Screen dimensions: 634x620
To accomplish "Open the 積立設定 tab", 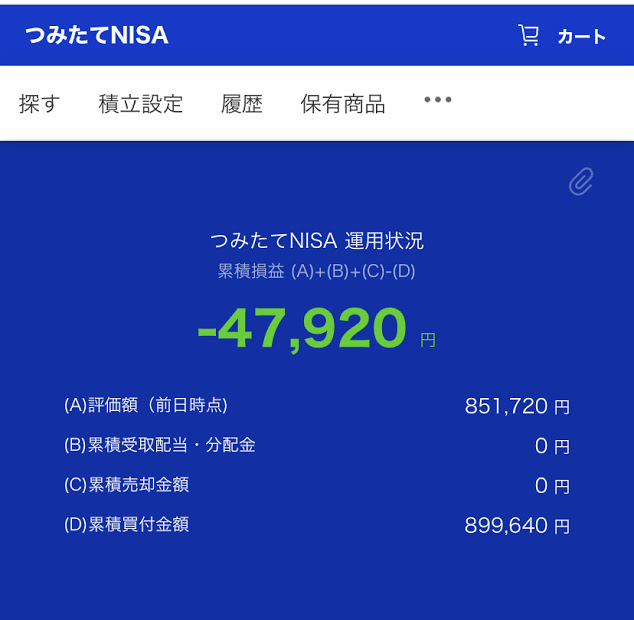I will [x=141, y=104].
